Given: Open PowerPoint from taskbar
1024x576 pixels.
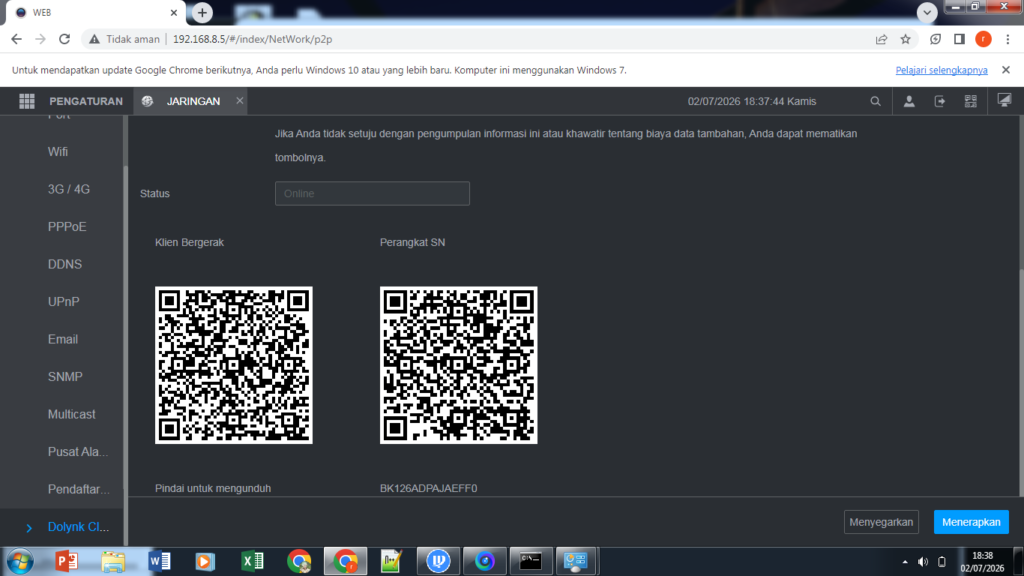Looking at the screenshot, I should click(67, 561).
